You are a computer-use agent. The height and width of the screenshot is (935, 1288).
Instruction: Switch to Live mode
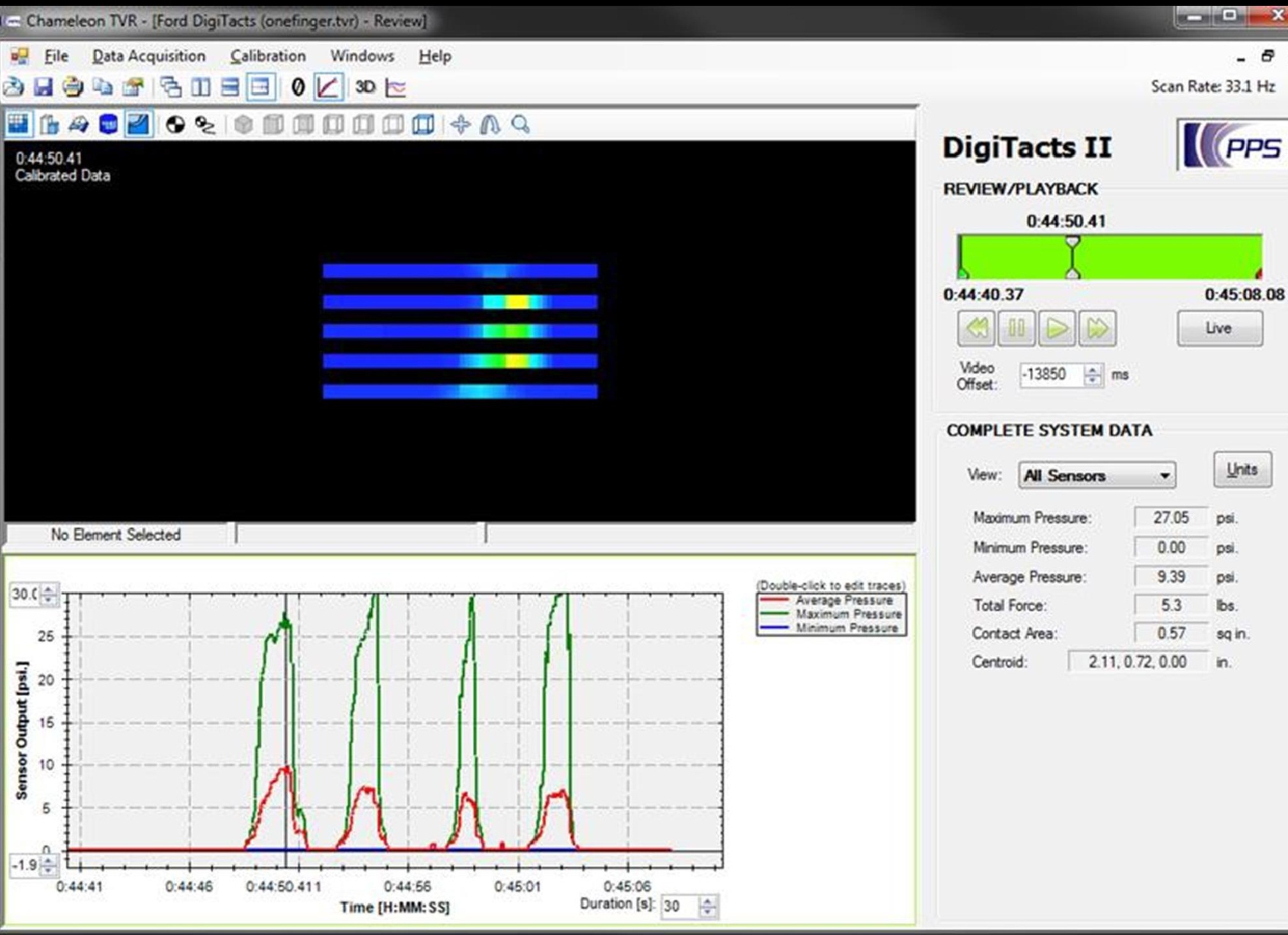[1220, 328]
